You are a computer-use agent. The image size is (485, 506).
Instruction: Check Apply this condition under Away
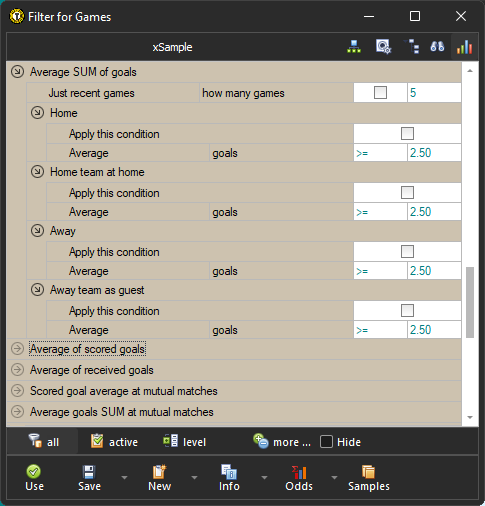tap(407, 252)
